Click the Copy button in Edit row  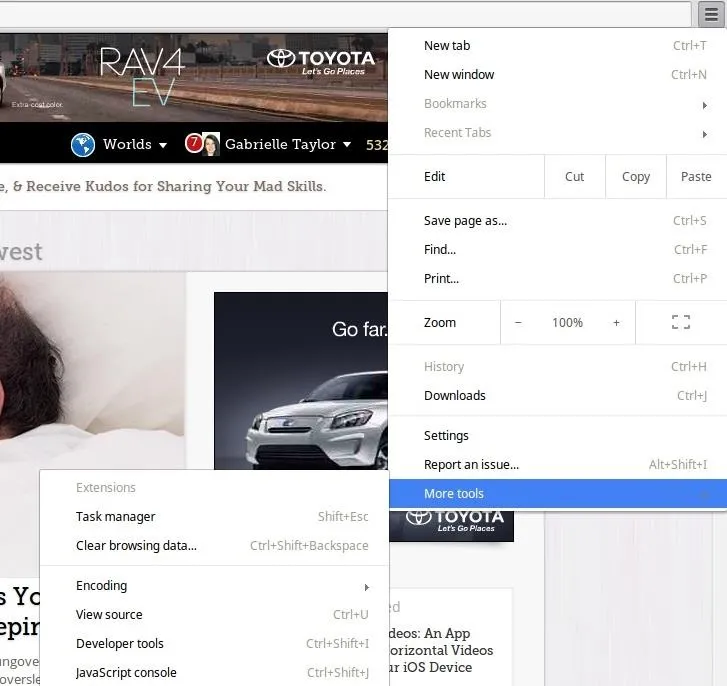point(636,177)
